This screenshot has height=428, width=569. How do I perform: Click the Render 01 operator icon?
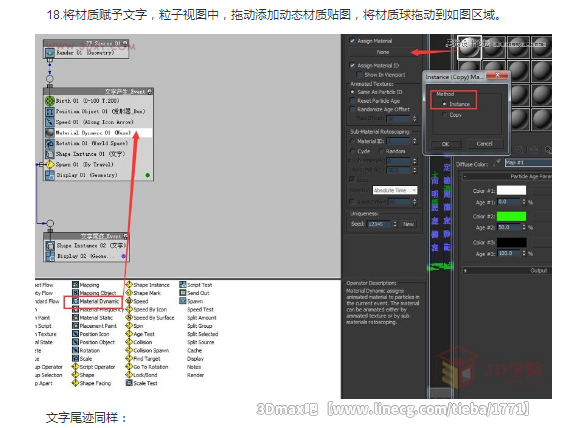(x=50, y=53)
